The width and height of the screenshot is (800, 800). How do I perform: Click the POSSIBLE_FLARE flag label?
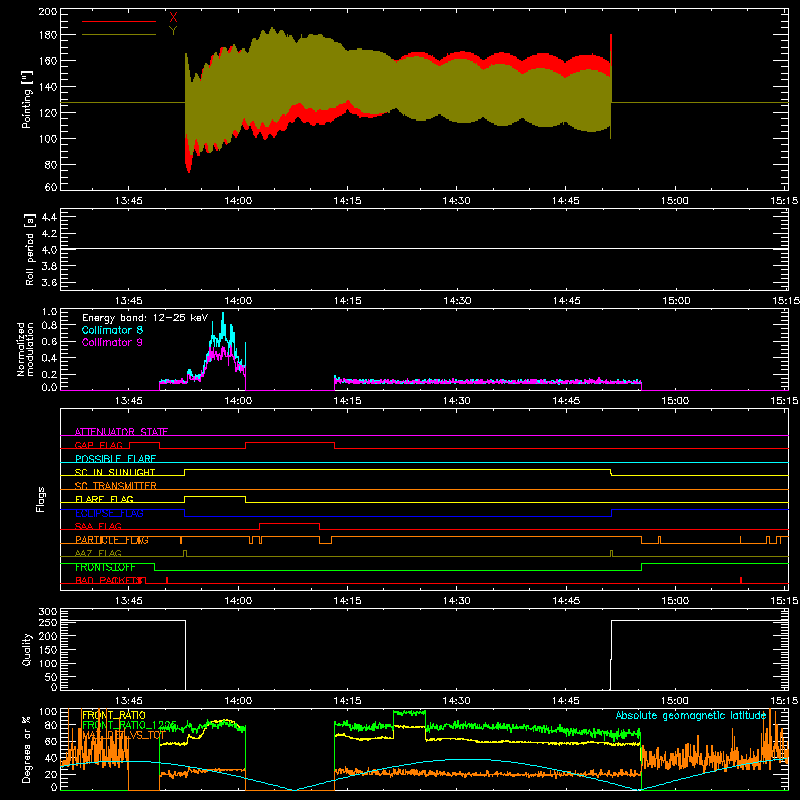point(115,458)
